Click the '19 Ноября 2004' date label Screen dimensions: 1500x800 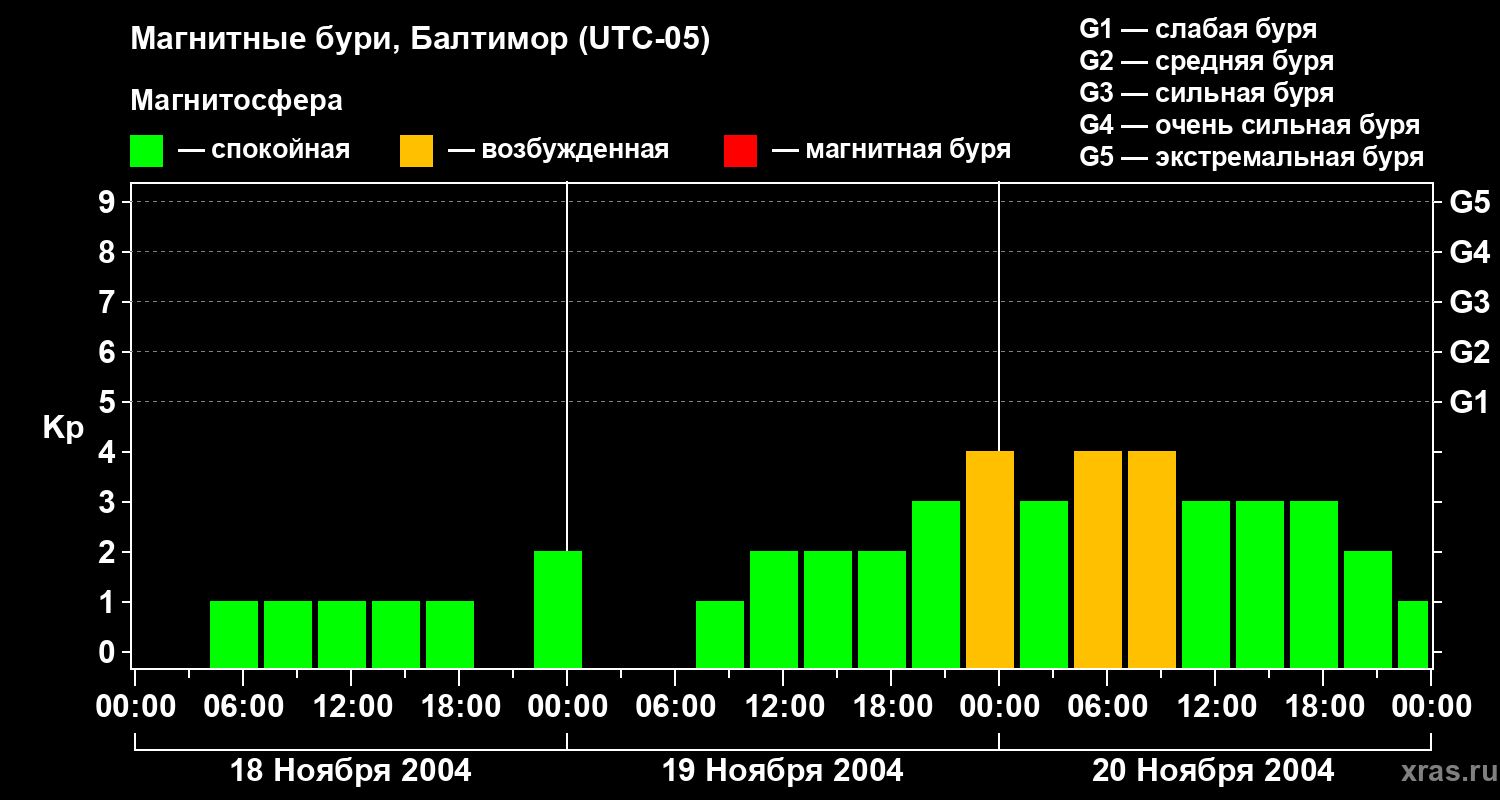(782, 771)
